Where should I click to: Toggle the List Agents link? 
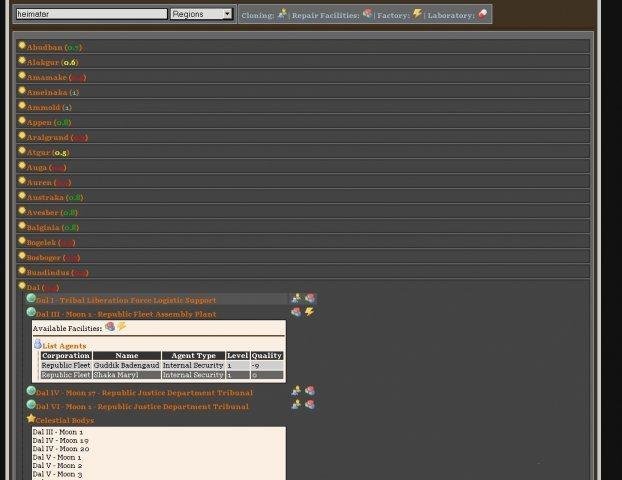coord(64,346)
